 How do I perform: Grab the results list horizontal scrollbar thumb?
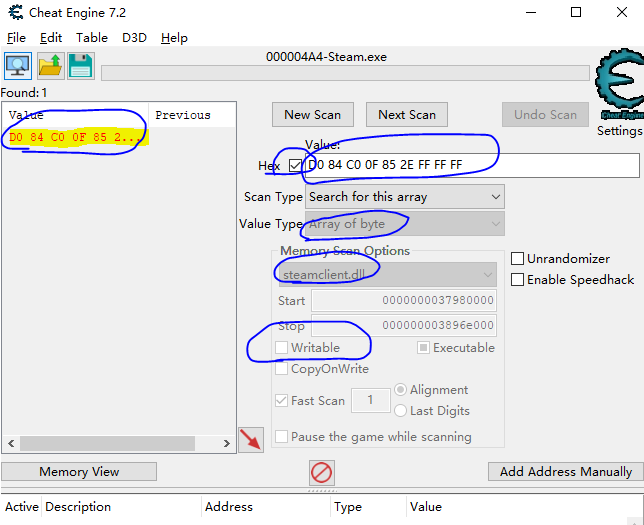tap(107, 443)
